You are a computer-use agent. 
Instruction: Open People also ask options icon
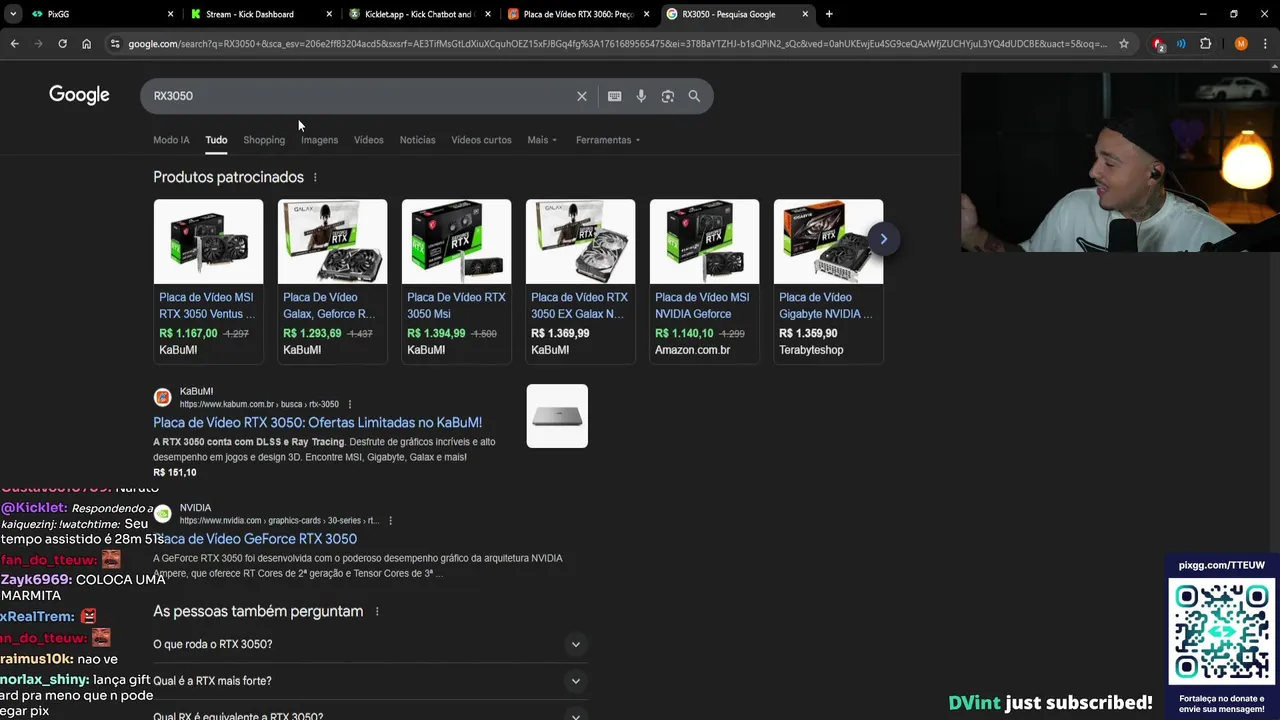(377, 611)
